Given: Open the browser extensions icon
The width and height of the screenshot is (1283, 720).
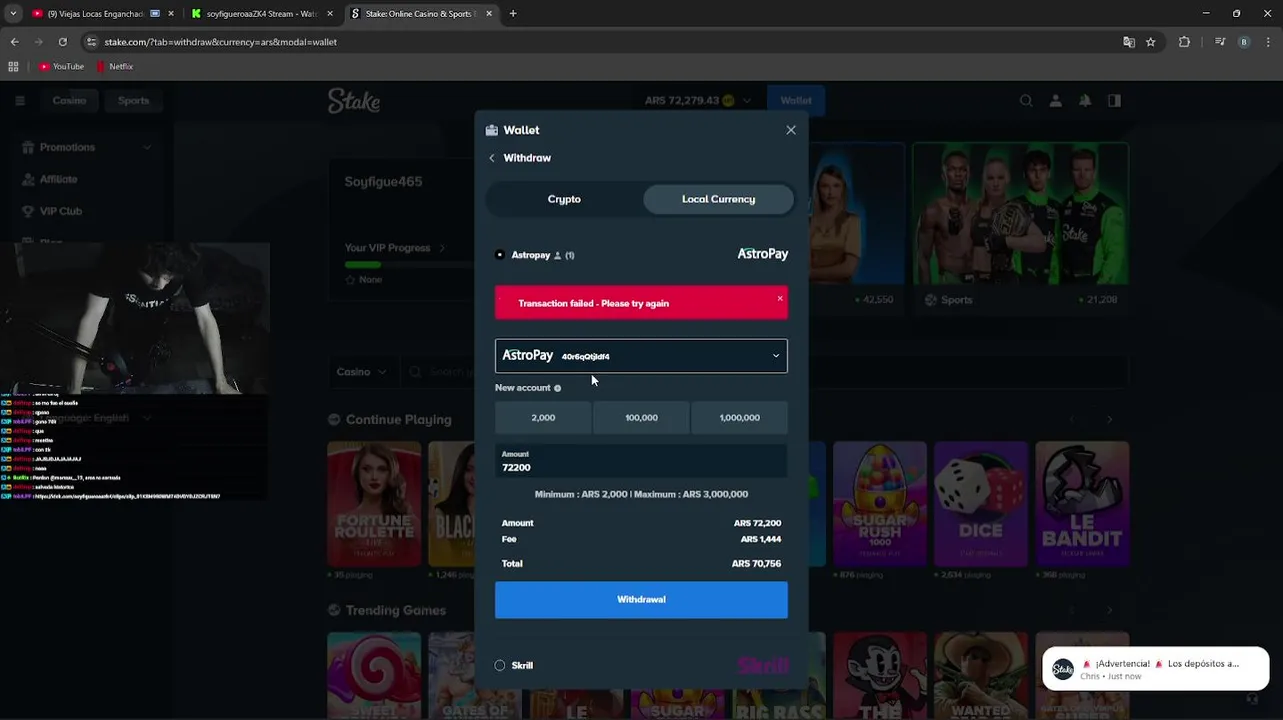Looking at the screenshot, I should coord(1185,42).
